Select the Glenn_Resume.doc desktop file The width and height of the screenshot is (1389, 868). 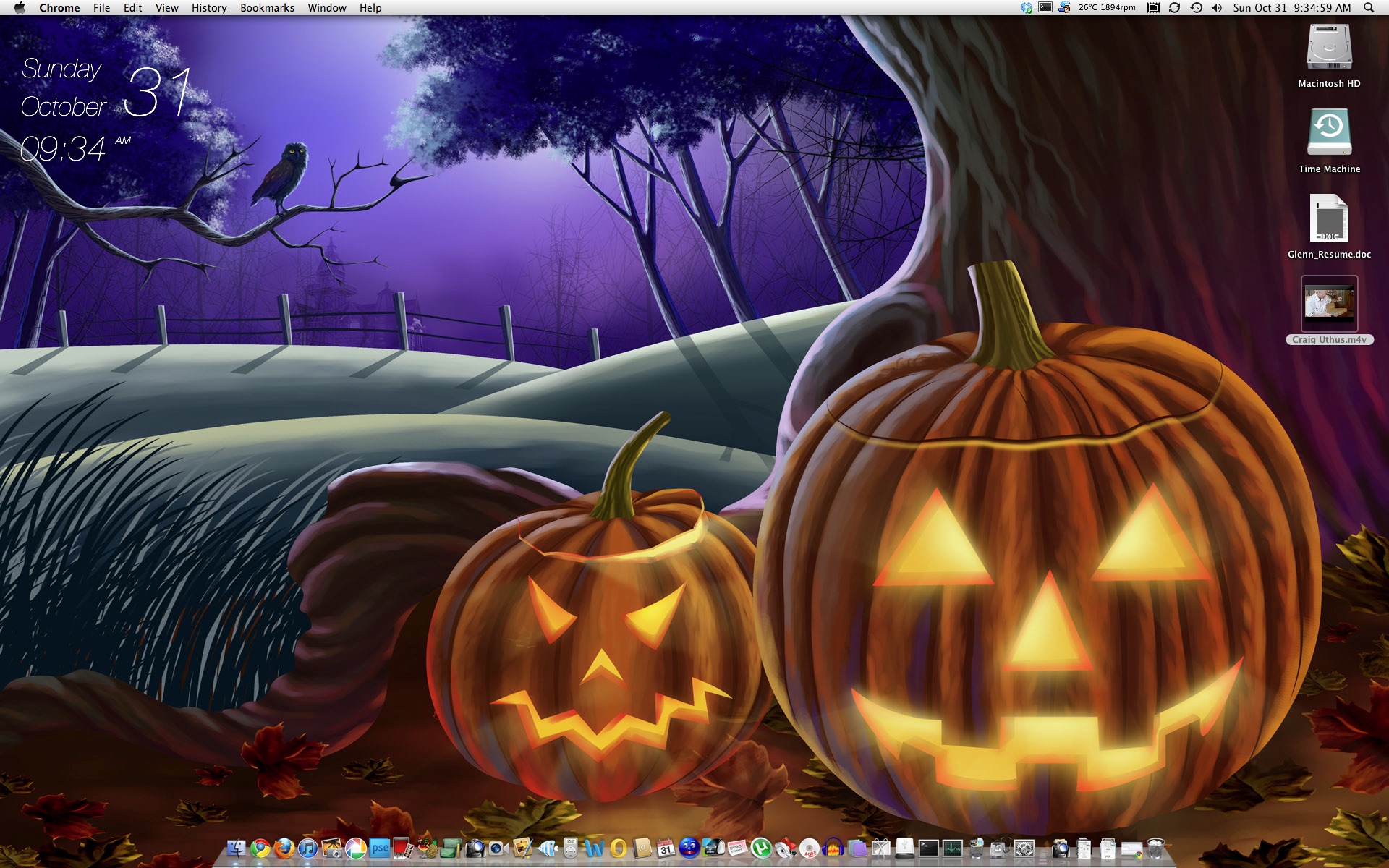[x=1329, y=219]
